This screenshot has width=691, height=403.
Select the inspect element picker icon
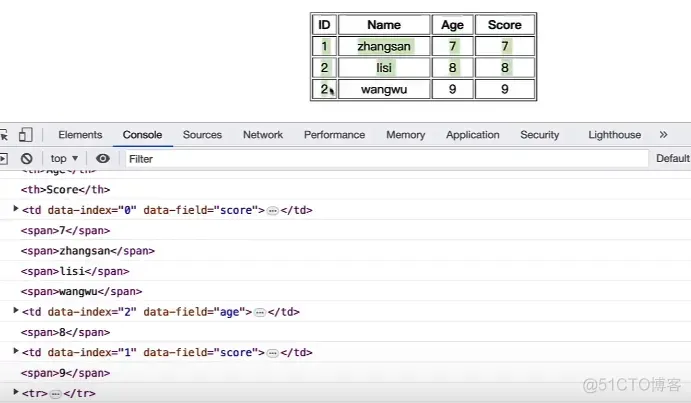point(4,135)
